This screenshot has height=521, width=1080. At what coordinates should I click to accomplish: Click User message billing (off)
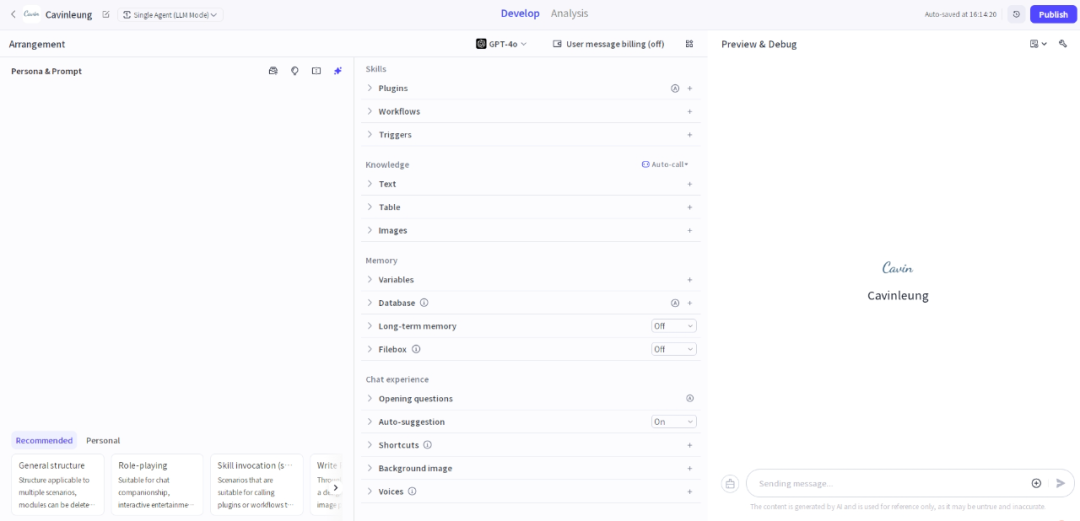point(609,44)
